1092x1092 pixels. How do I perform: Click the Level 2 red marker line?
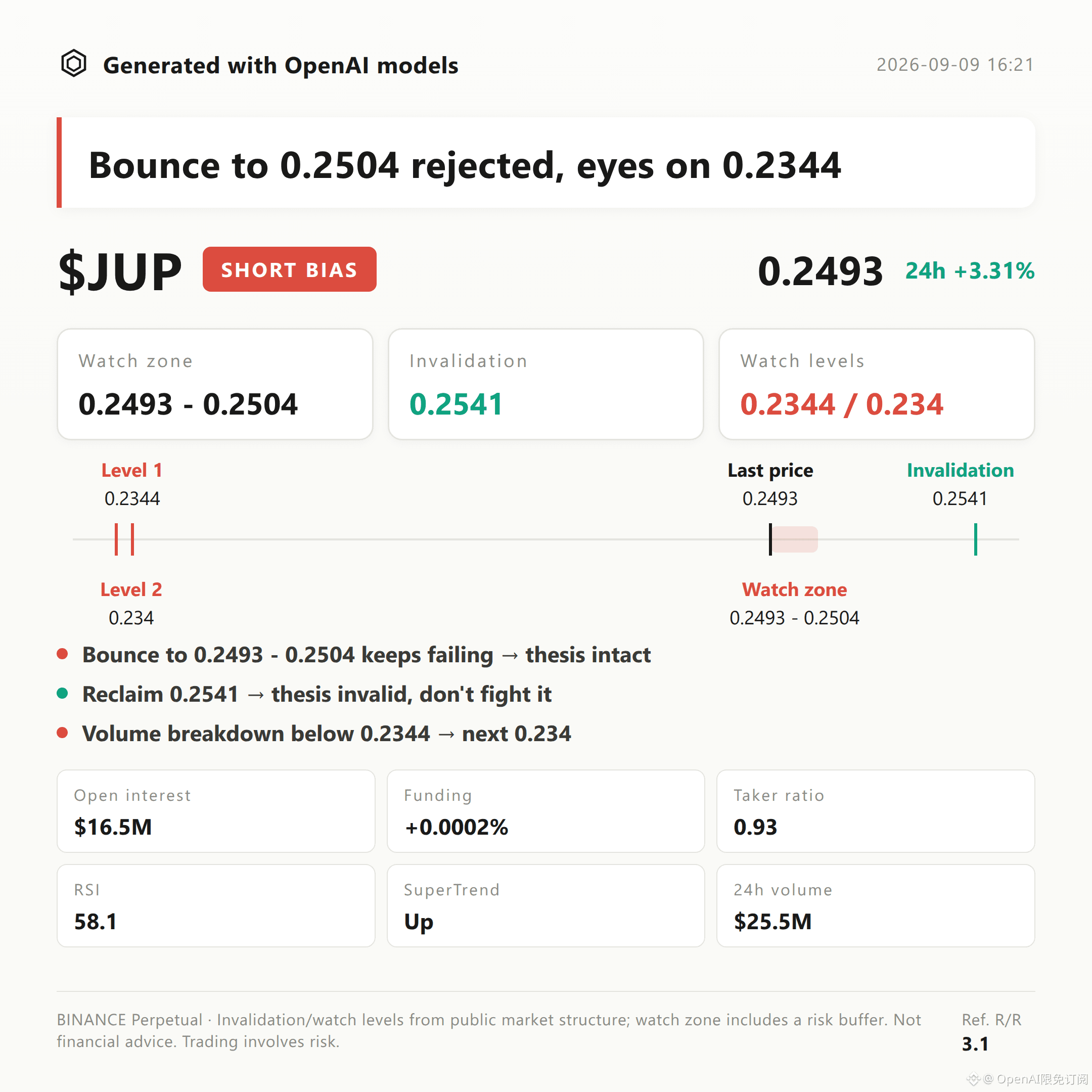click(116, 539)
